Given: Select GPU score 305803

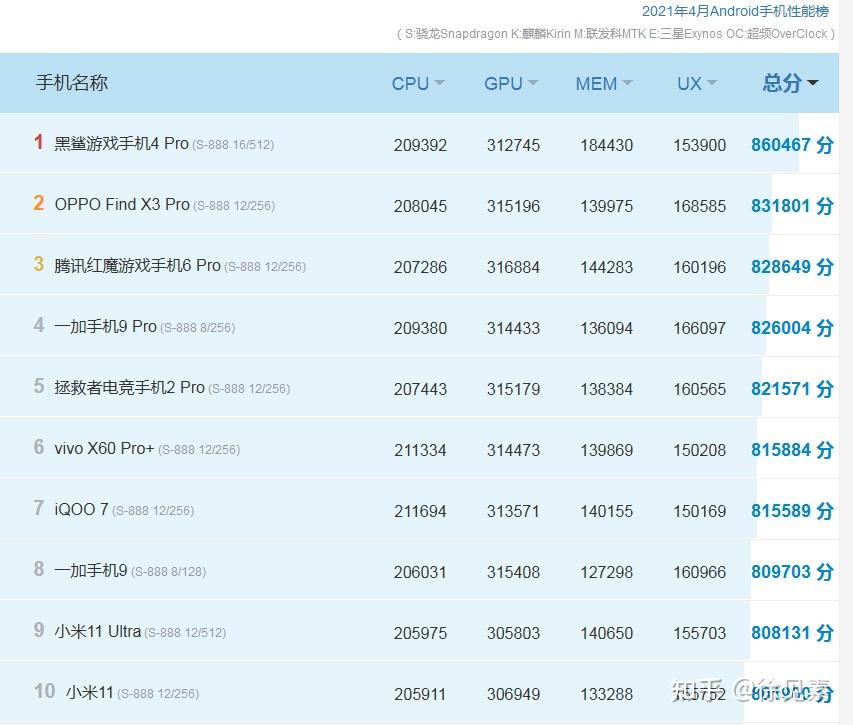Looking at the screenshot, I should click(513, 633).
